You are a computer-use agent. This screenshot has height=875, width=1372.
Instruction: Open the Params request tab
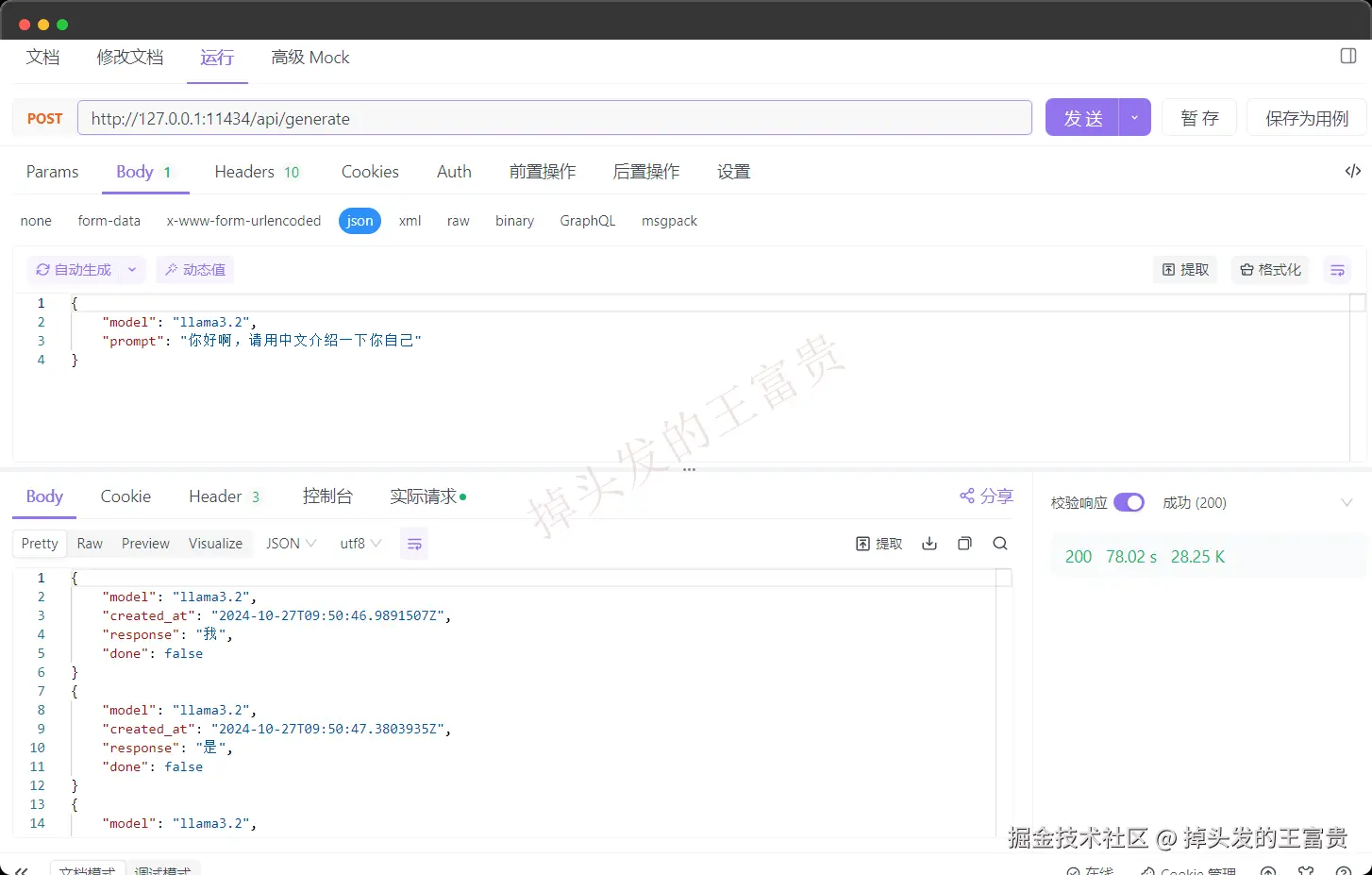click(x=52, y=172)
